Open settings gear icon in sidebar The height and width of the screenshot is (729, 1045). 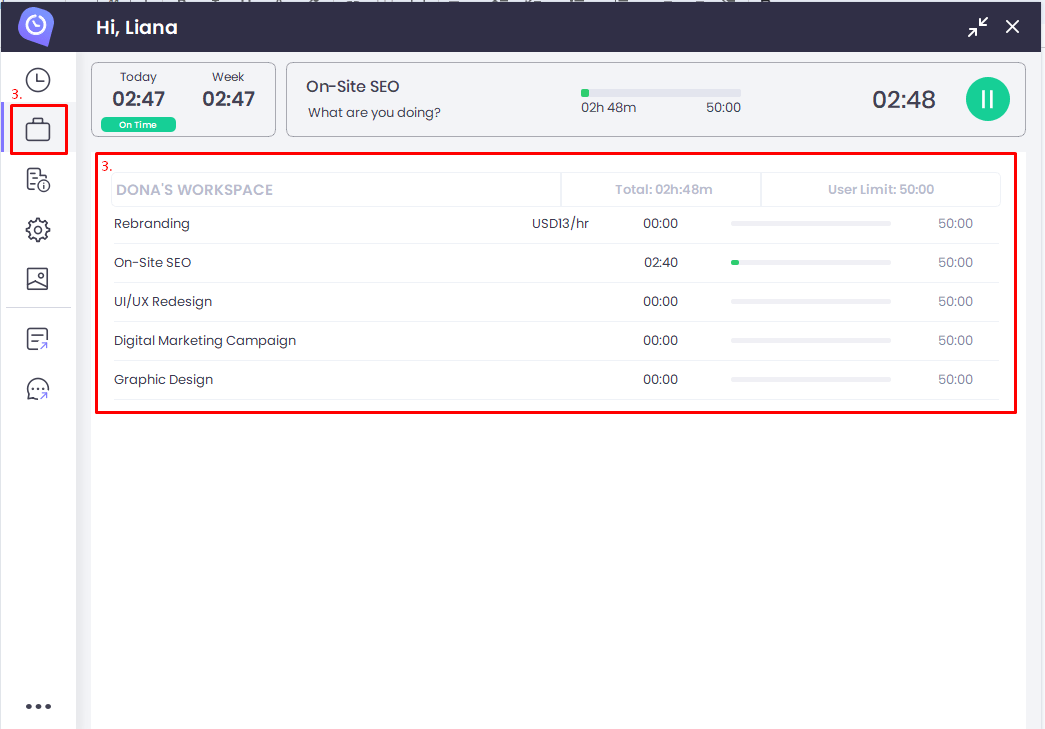tap(38, 230)
